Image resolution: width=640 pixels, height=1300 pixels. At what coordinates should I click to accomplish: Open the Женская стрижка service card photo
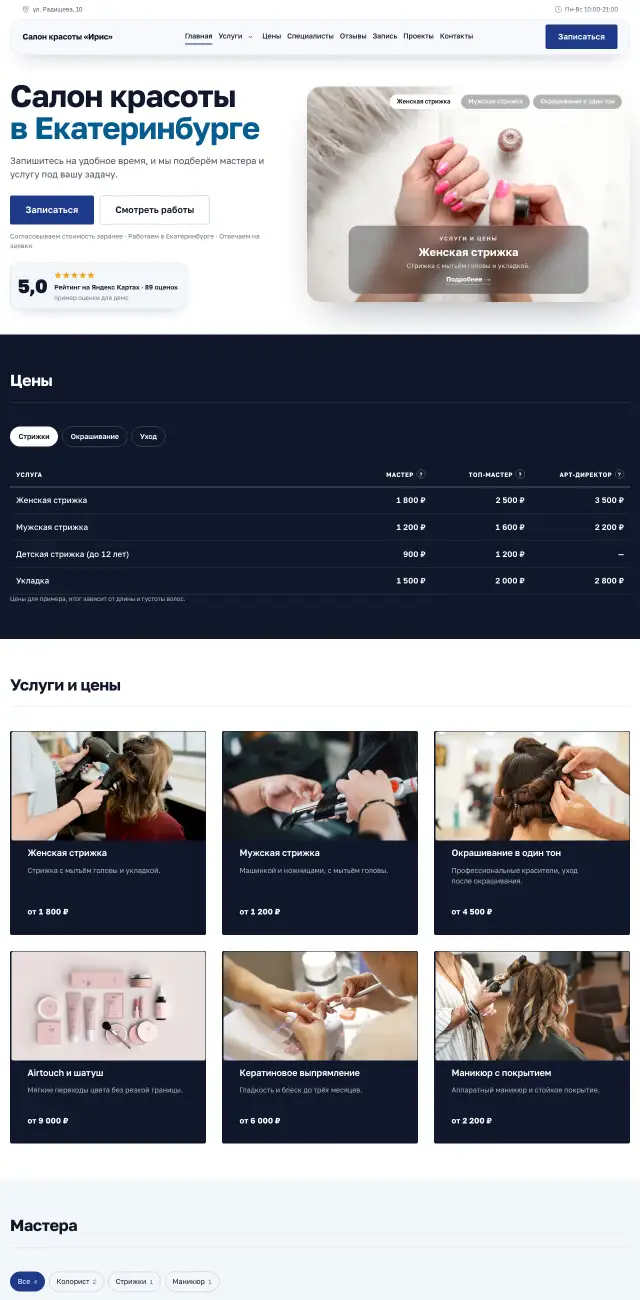click(x=108, y=786)
